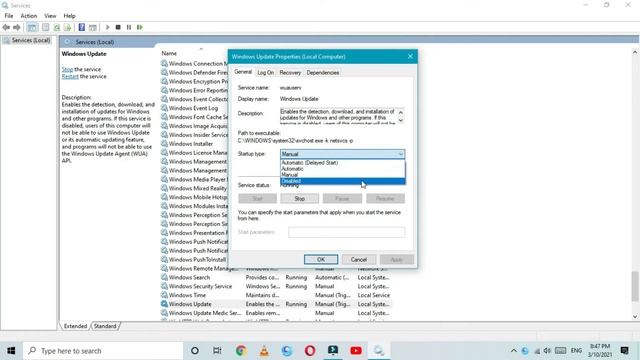Switch to the Recovery tab

[290, 73]
